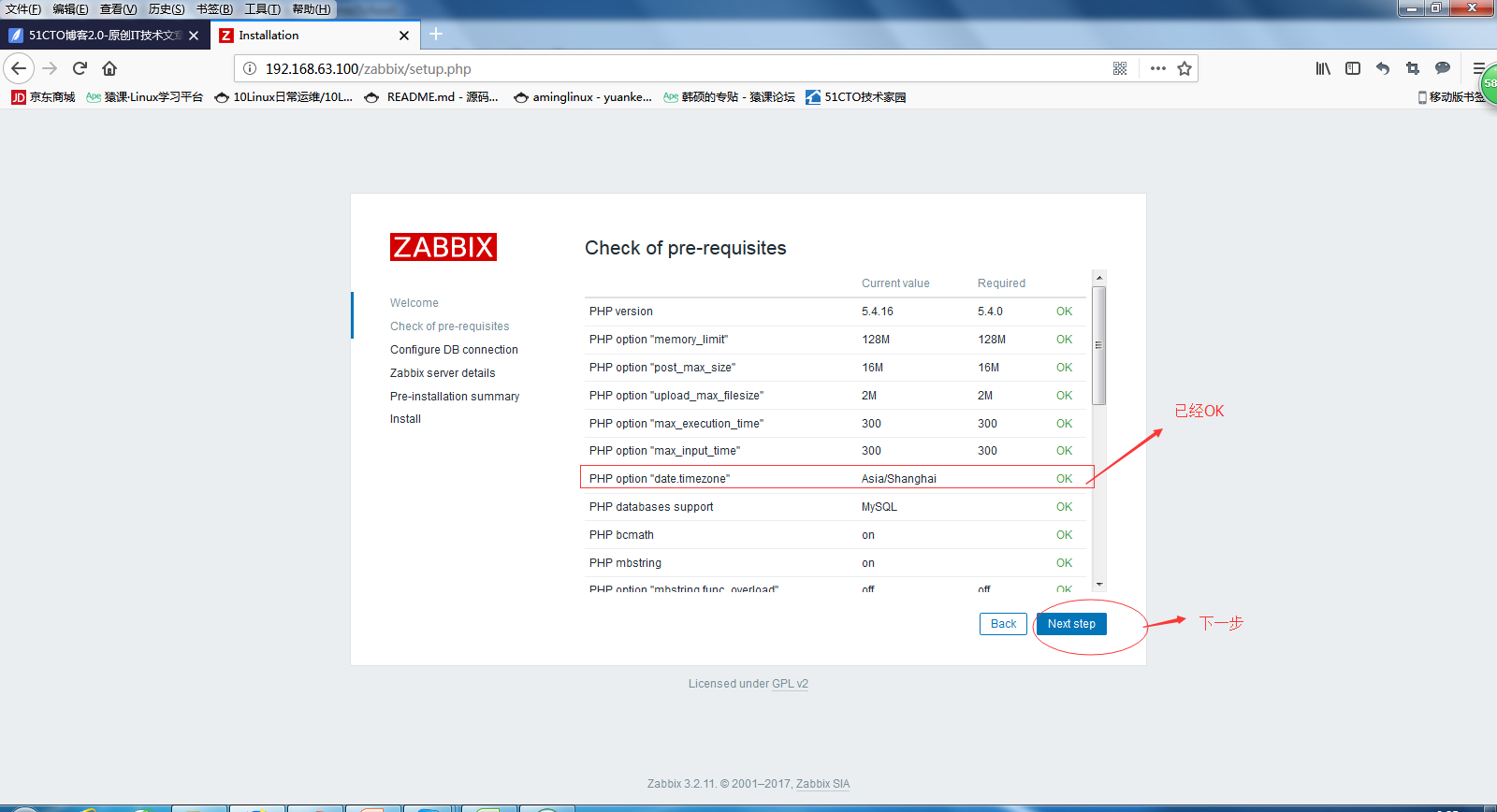Screen dimensions: 1497x812
Task: Open the 查看(V) menu
Action: pos(118,9)
